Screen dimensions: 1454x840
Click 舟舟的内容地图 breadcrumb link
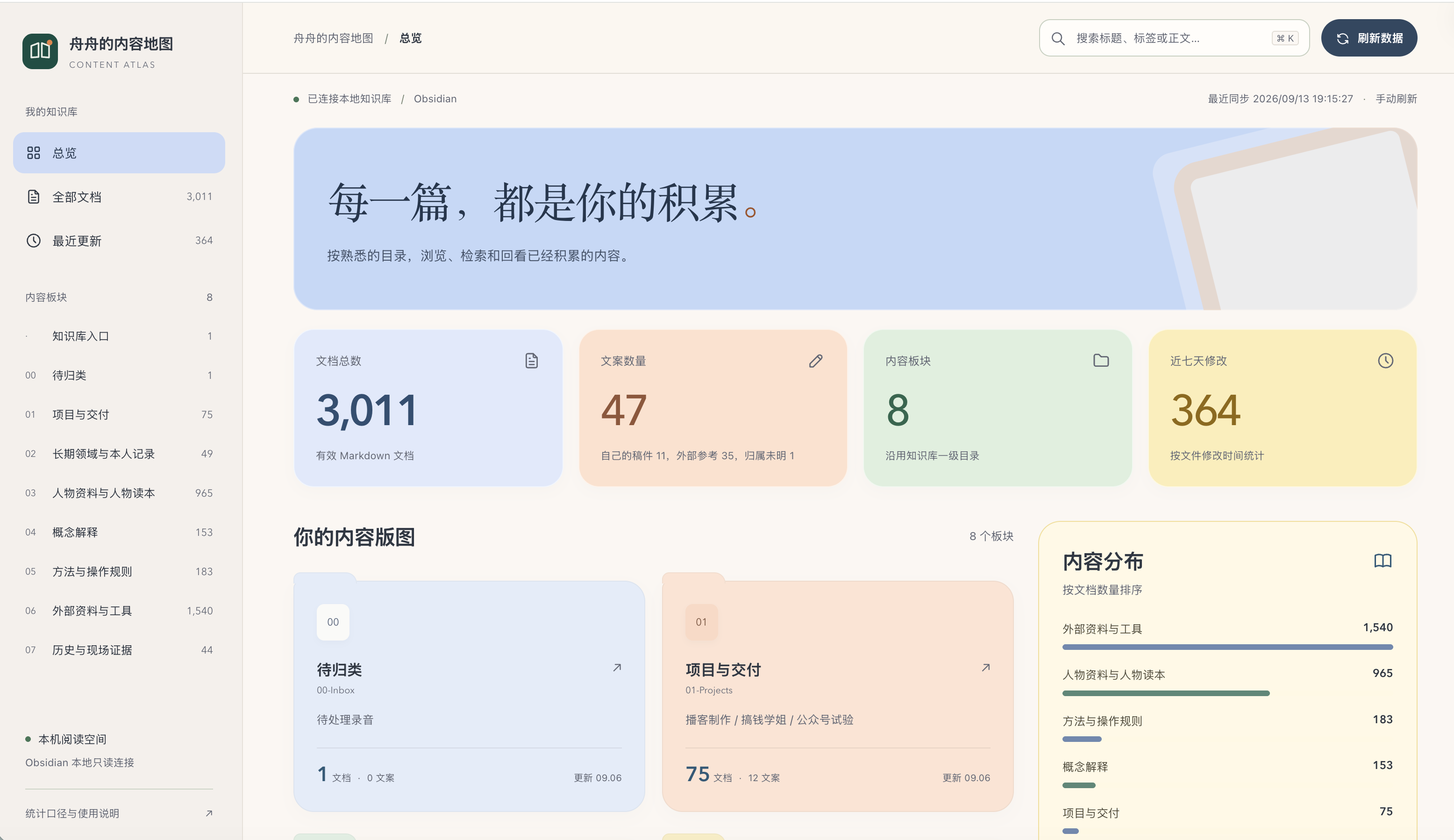point(334,38)
